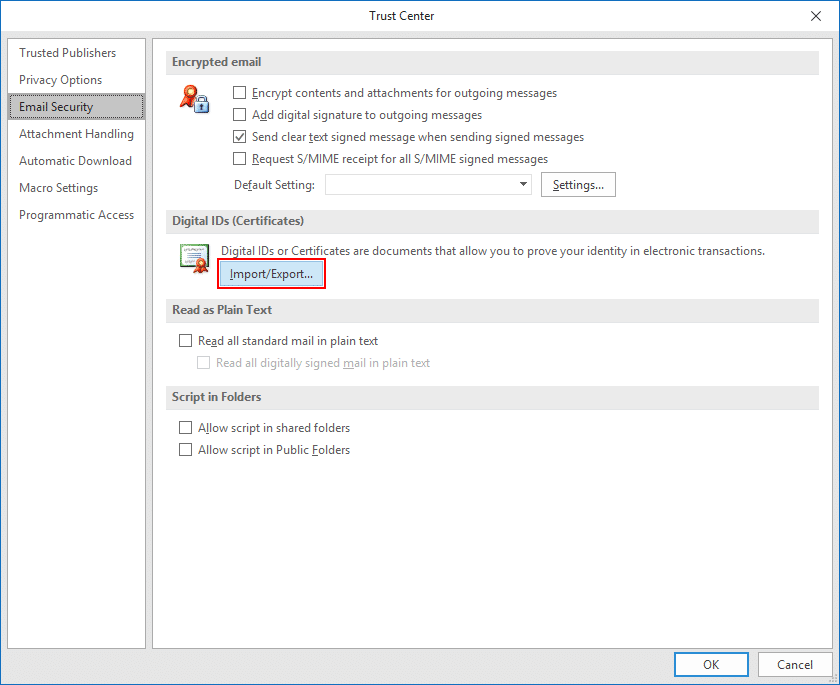
Task: Open Trusted Publishers section
Action: pyautogui.click(x=67, y=53)
